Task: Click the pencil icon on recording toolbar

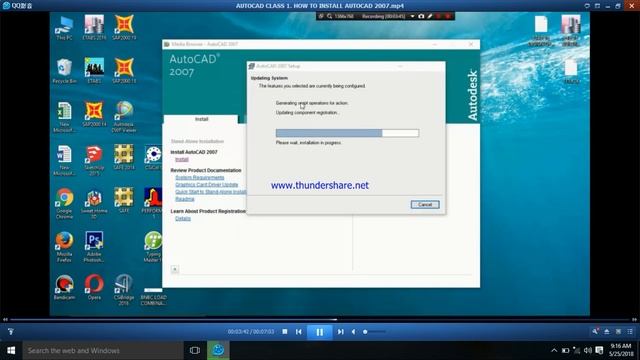Action: (x=430, y=16)
